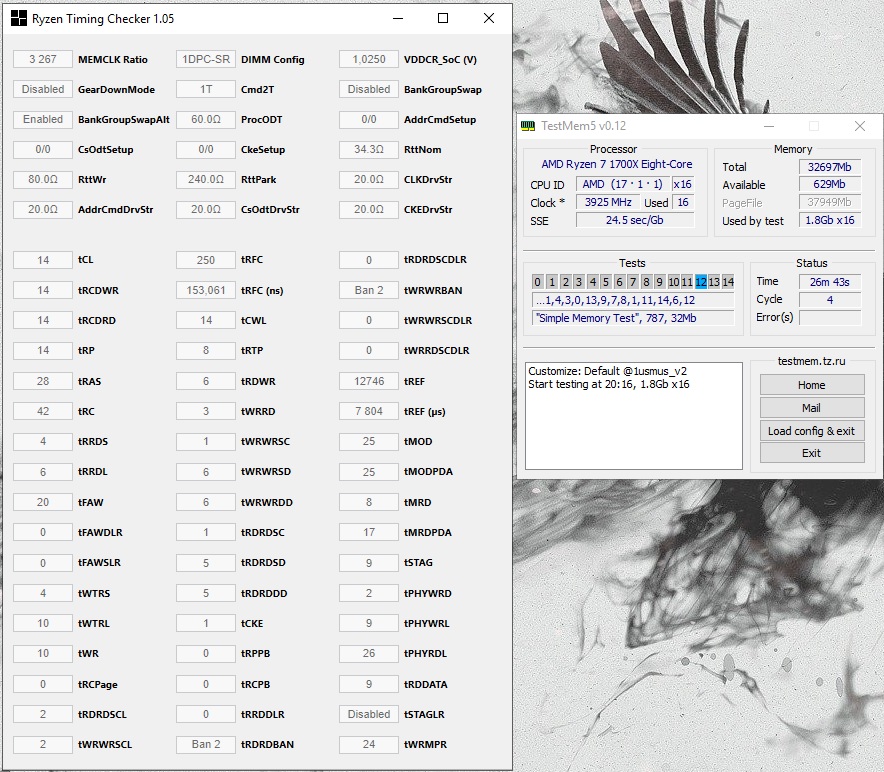The image size is (884, 772).
Task: Select test number 0 in Tests row
Action: pos(538,281)
